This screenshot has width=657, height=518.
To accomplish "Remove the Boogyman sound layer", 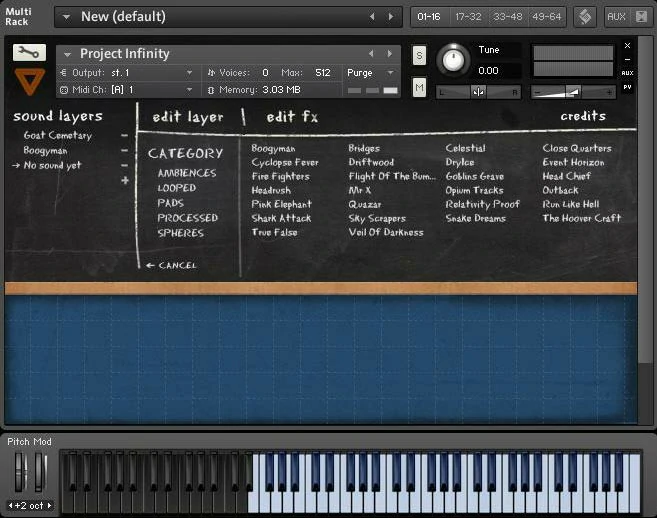I will [x=124, y=150].
